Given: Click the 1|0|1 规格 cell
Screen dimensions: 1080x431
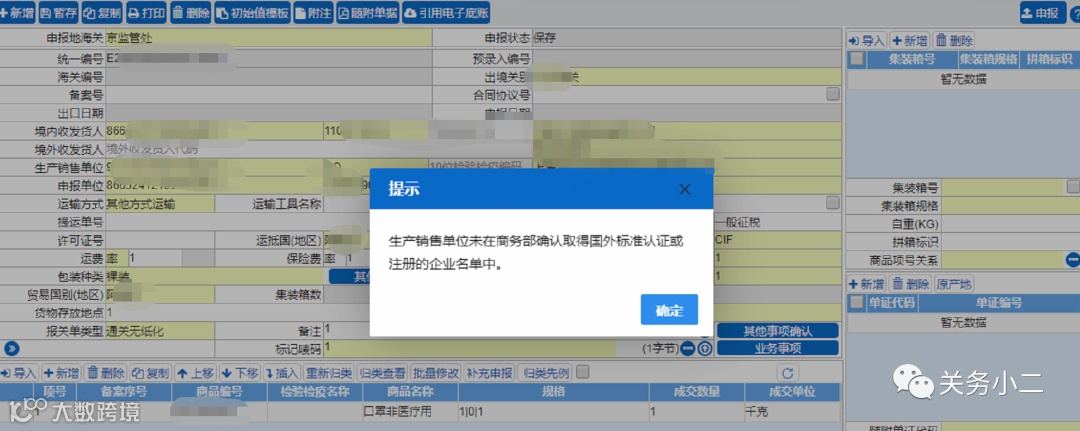Looking at the screenshot, I should (x=553, y=412).
